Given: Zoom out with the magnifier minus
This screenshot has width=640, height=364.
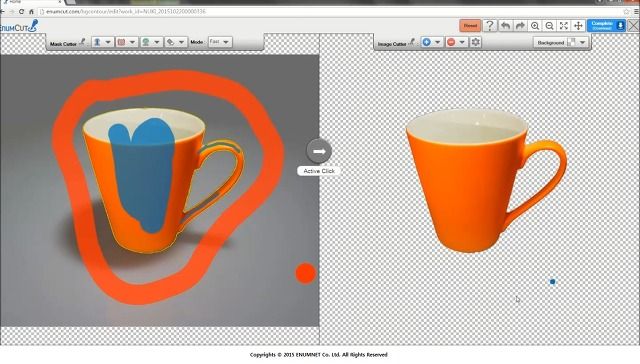Looking at the screenshot, I should 549,26.
